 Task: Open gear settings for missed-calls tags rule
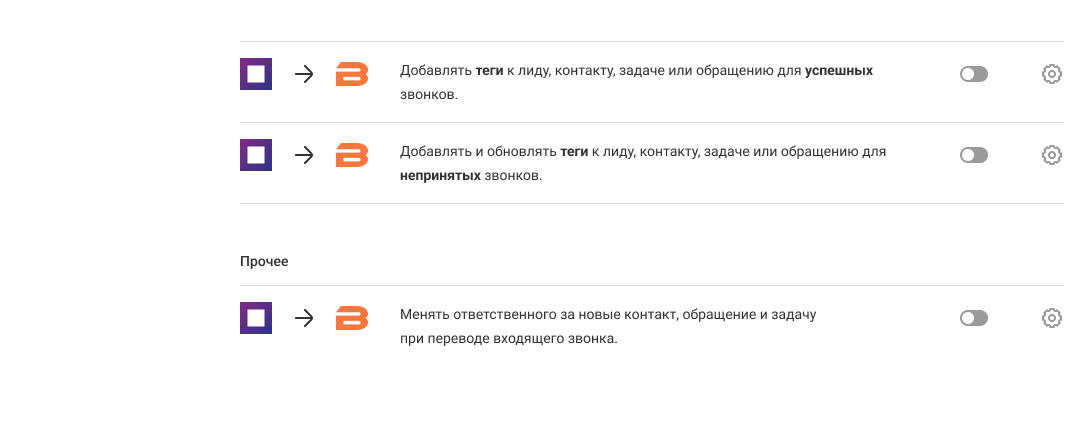point(1051,155)
